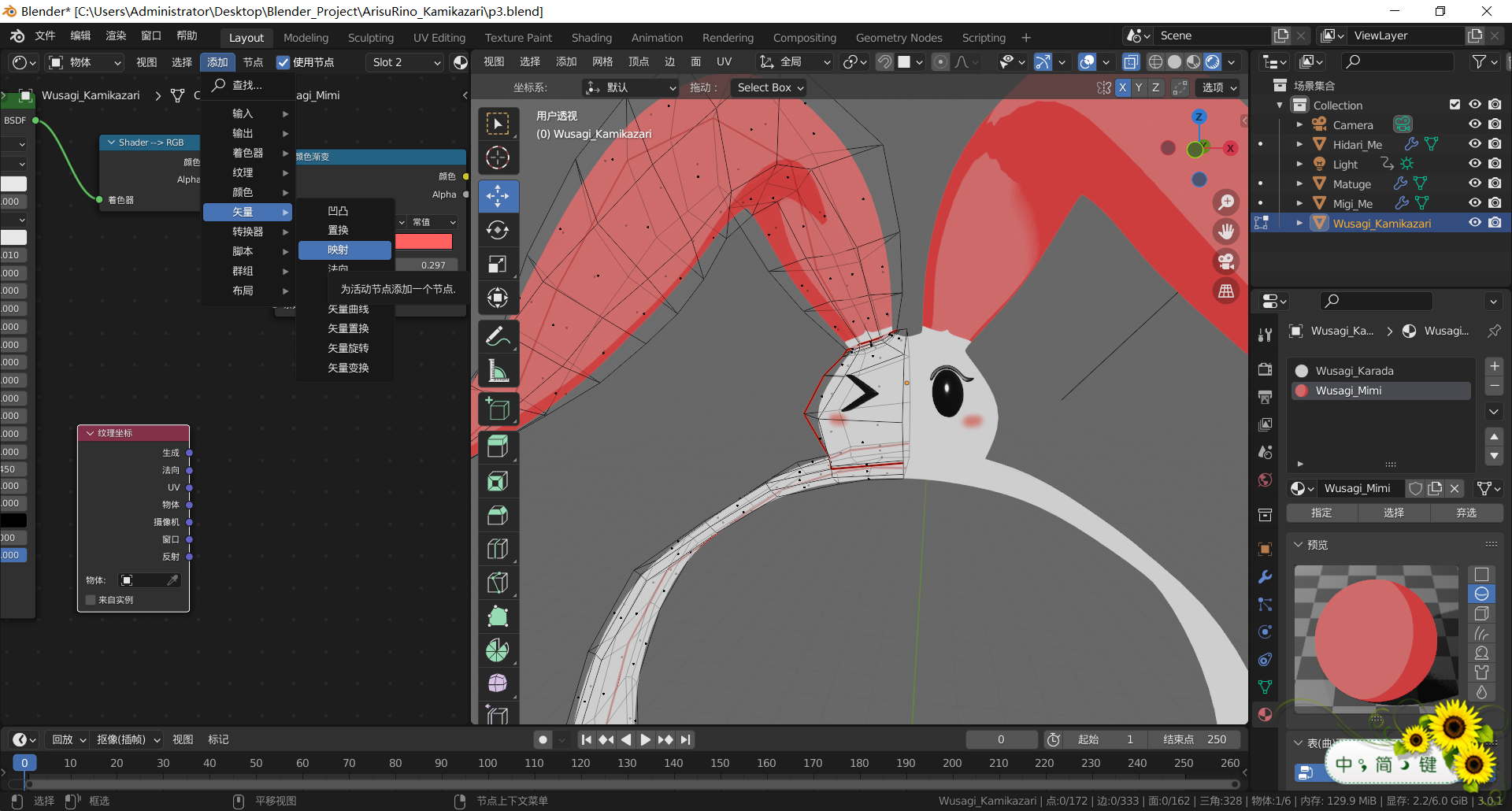Screen dimensions: 1512x811
Task: Enable the 来自实例 checkbox
Action: (91, 600)
